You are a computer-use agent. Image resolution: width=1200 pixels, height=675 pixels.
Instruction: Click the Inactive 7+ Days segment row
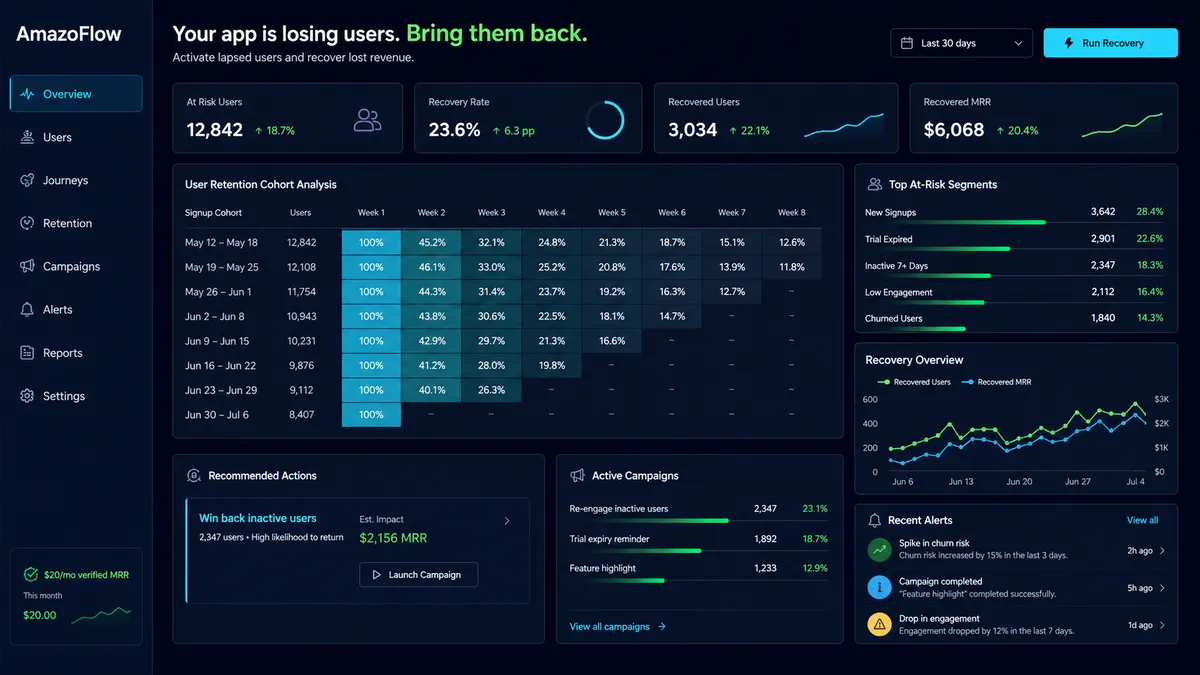[x=1014, y=267]
